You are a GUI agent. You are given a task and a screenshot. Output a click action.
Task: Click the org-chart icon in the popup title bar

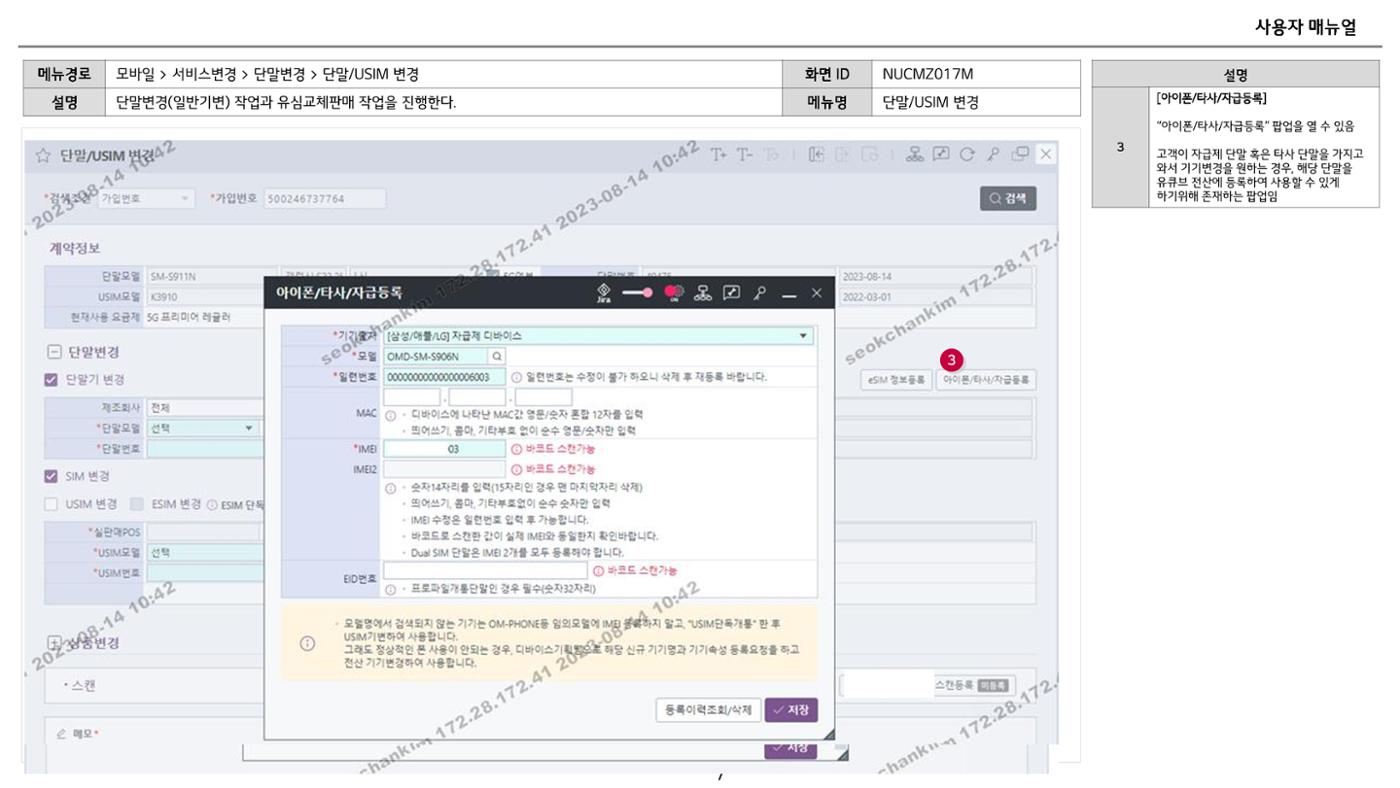(x=704, y=293)
